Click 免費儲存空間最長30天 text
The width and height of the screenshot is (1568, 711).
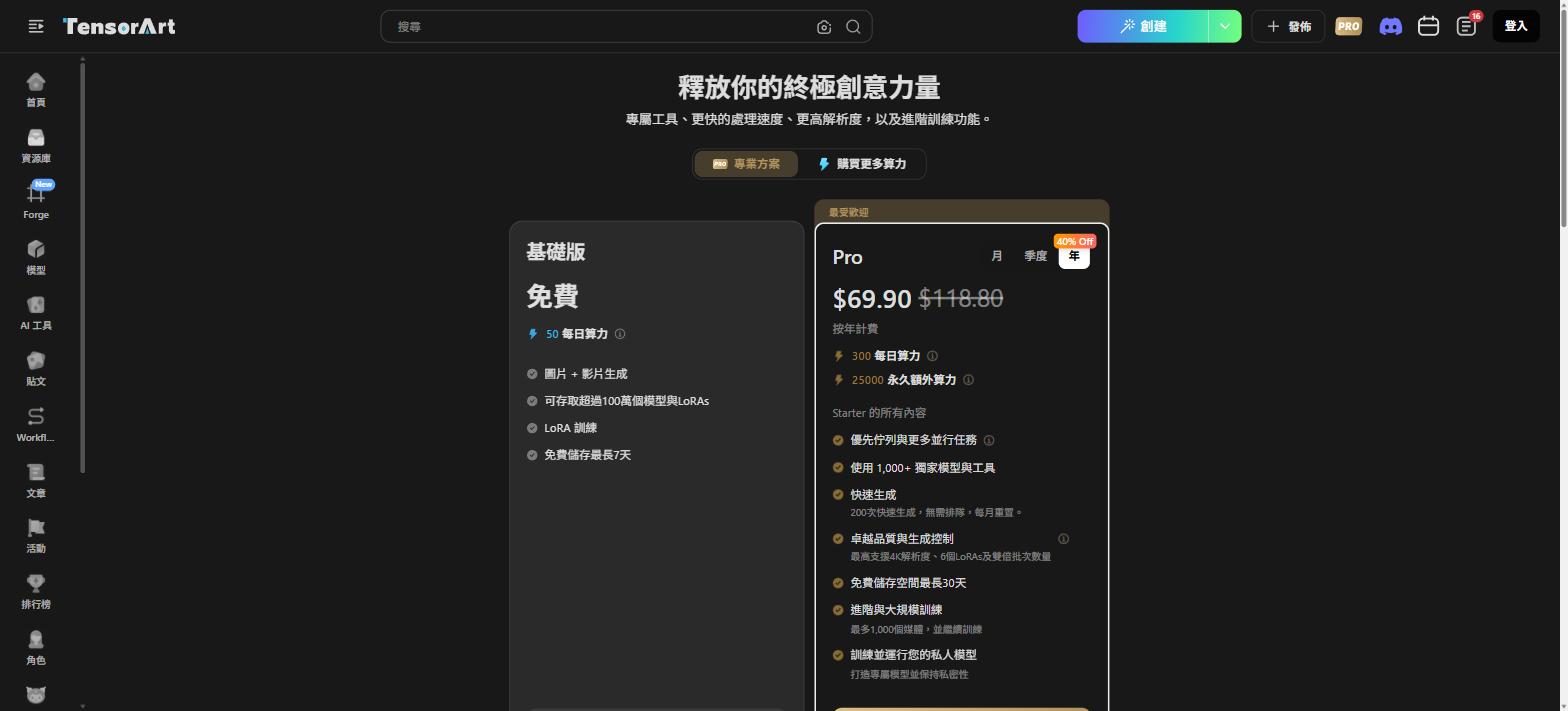[908, 583]
